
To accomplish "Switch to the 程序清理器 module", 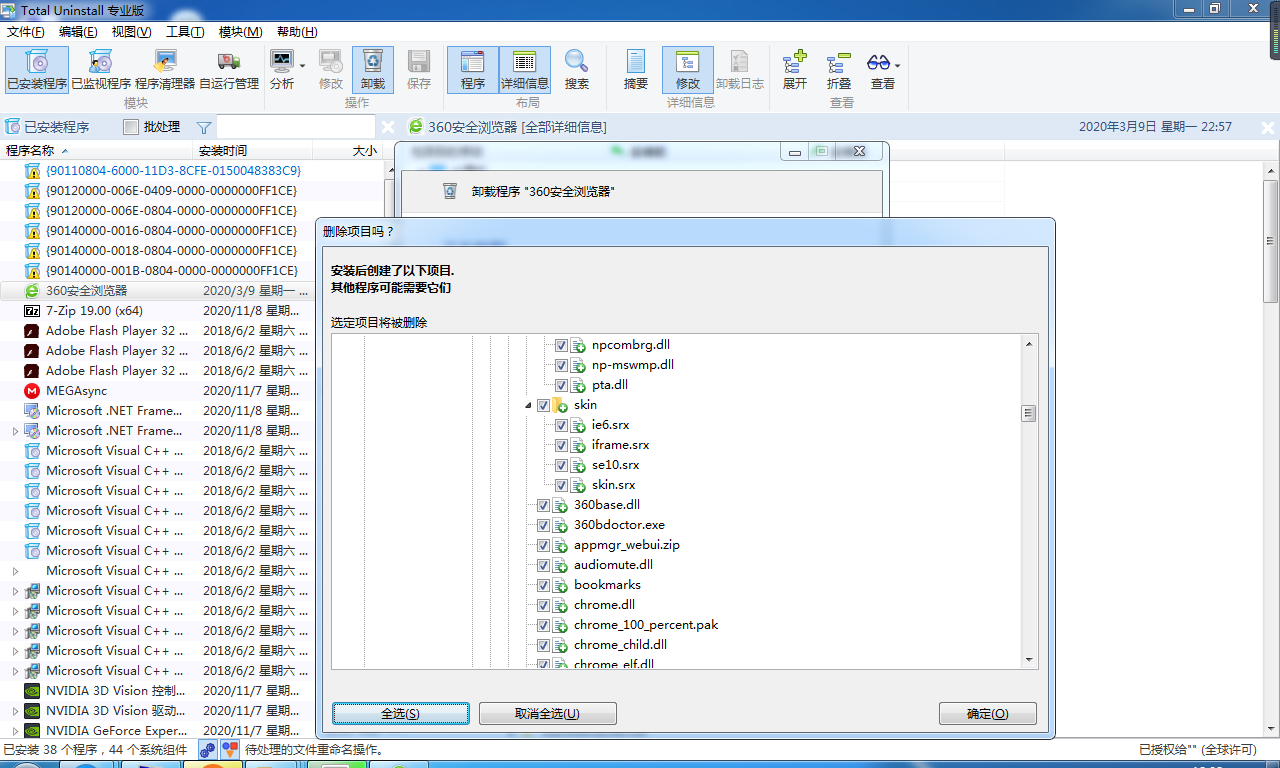I will pyautogui.click(x=165, y=68).
